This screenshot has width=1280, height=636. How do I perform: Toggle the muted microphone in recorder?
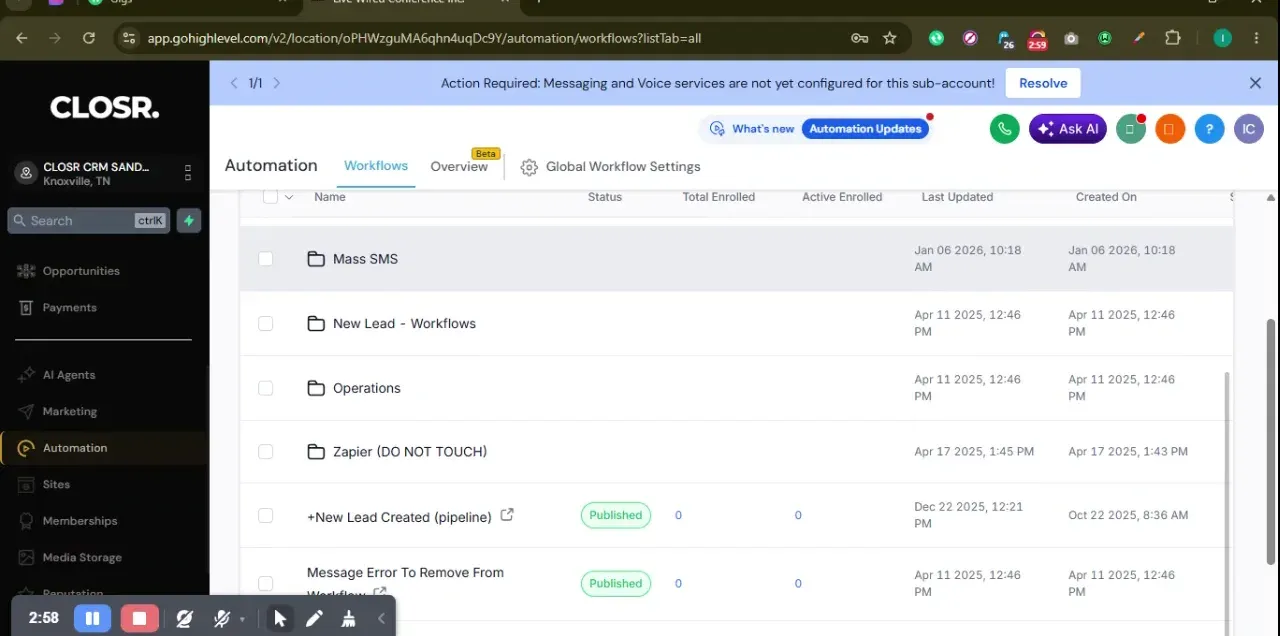222,618
